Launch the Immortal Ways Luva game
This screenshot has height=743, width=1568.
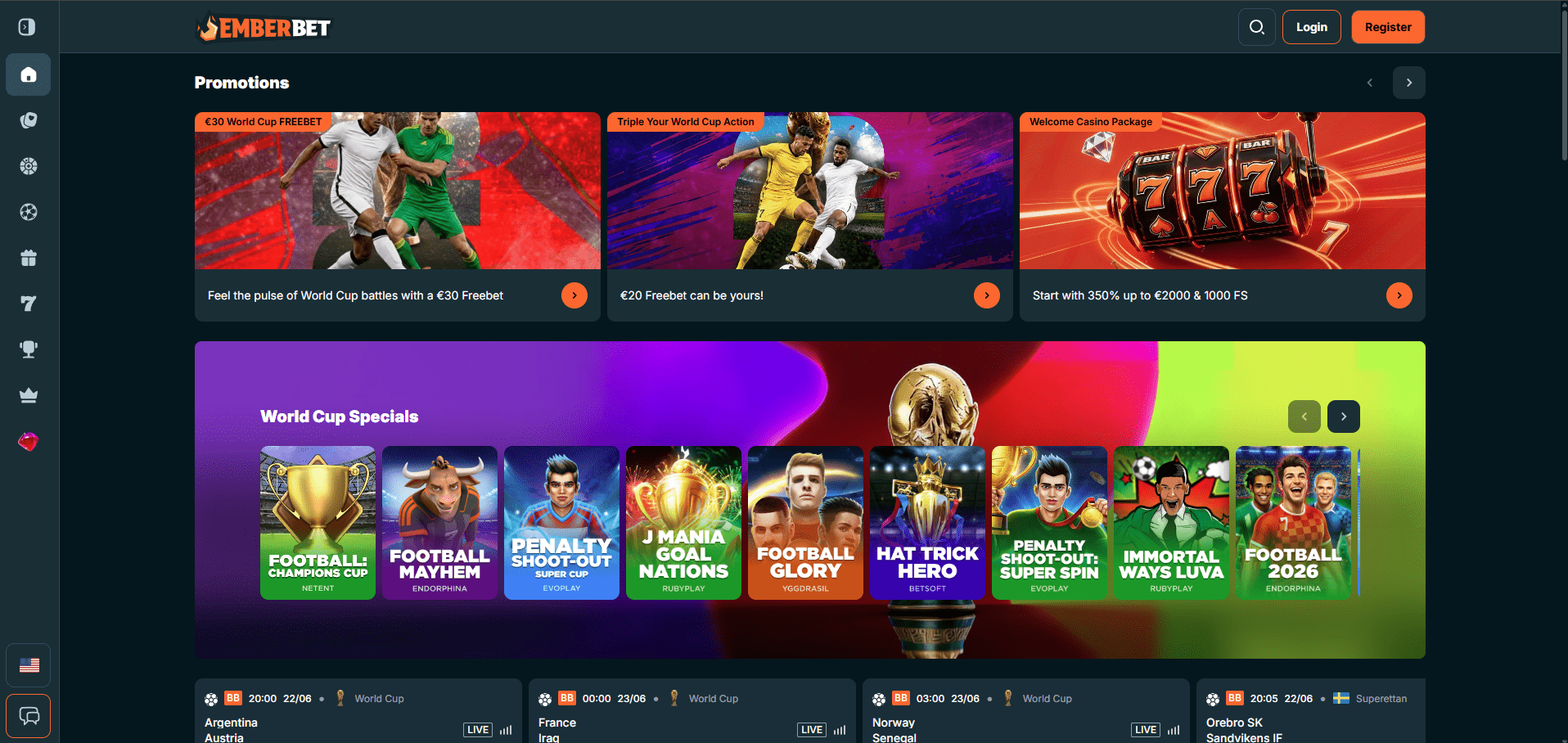coord(1171,523)
